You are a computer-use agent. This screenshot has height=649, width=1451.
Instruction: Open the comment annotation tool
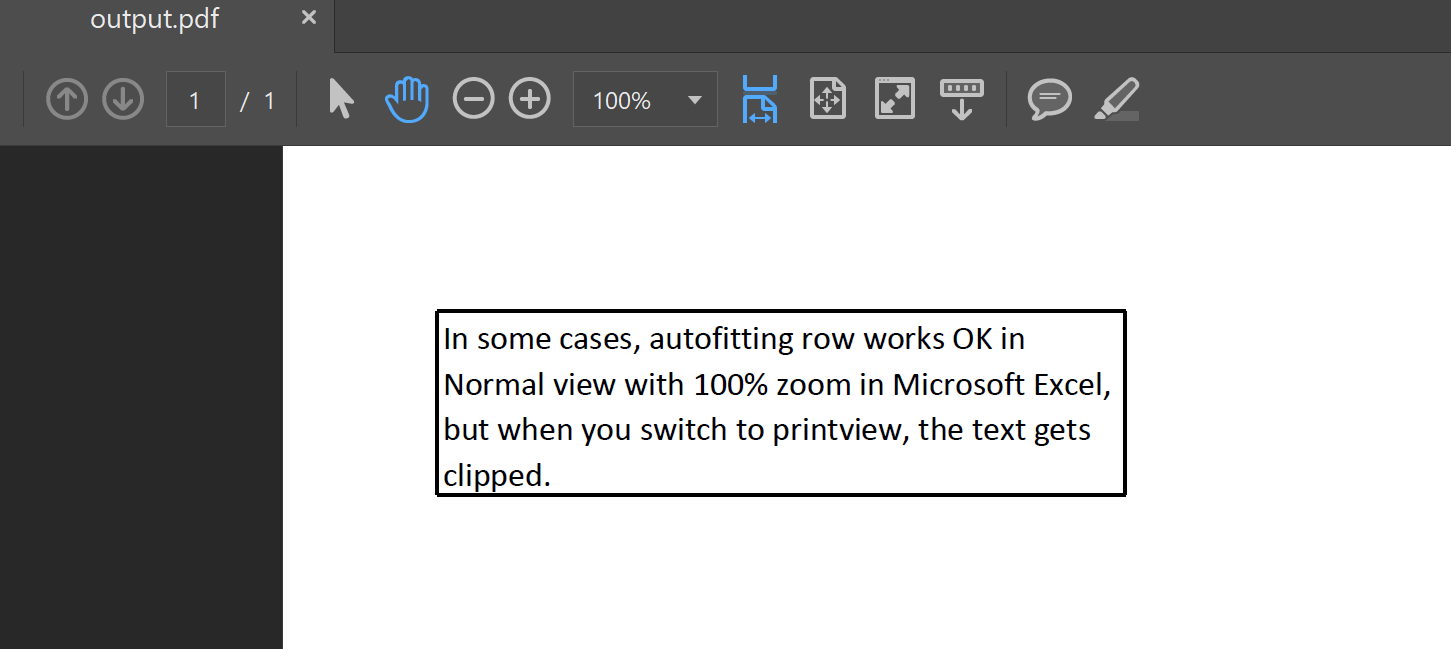(1049, 98)
